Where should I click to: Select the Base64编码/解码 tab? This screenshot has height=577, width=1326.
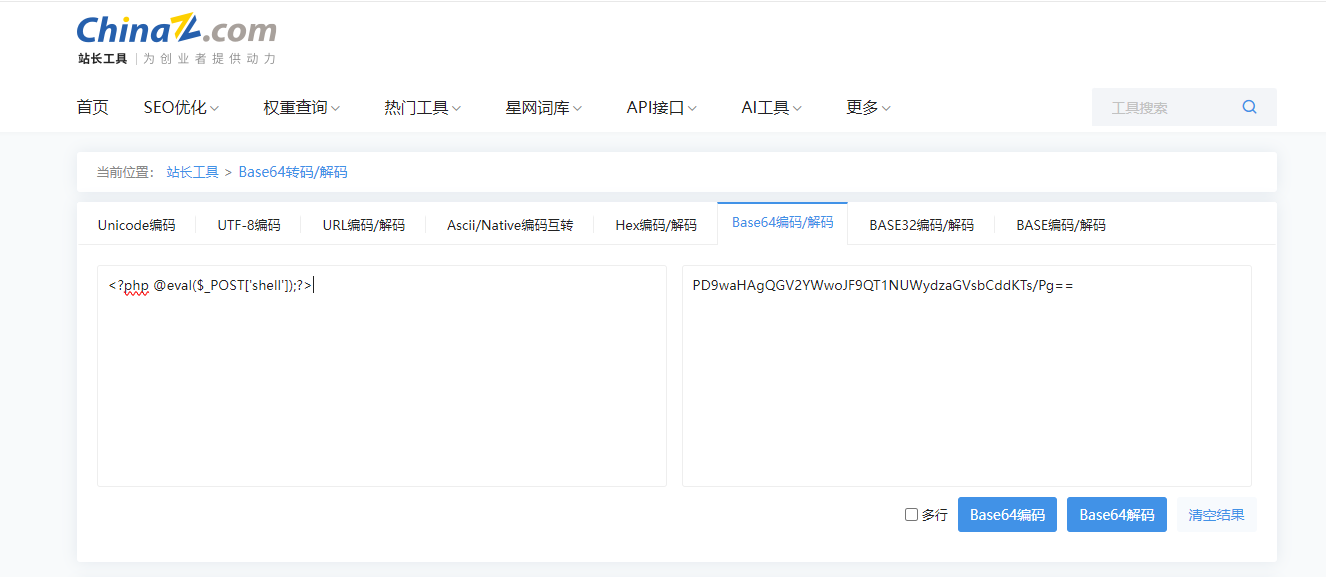[x=782, y=222]
